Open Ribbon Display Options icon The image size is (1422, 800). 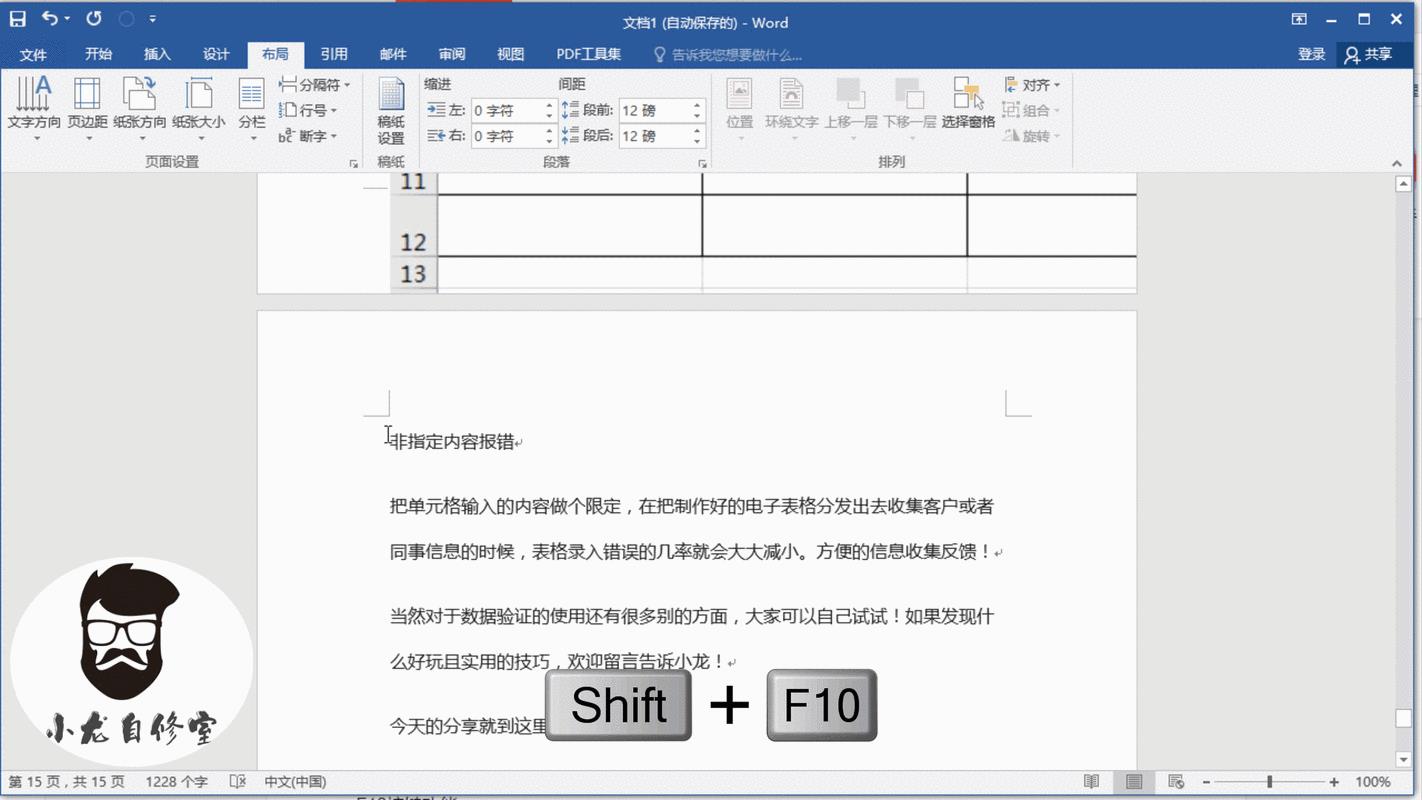(x=1299, y=19)
